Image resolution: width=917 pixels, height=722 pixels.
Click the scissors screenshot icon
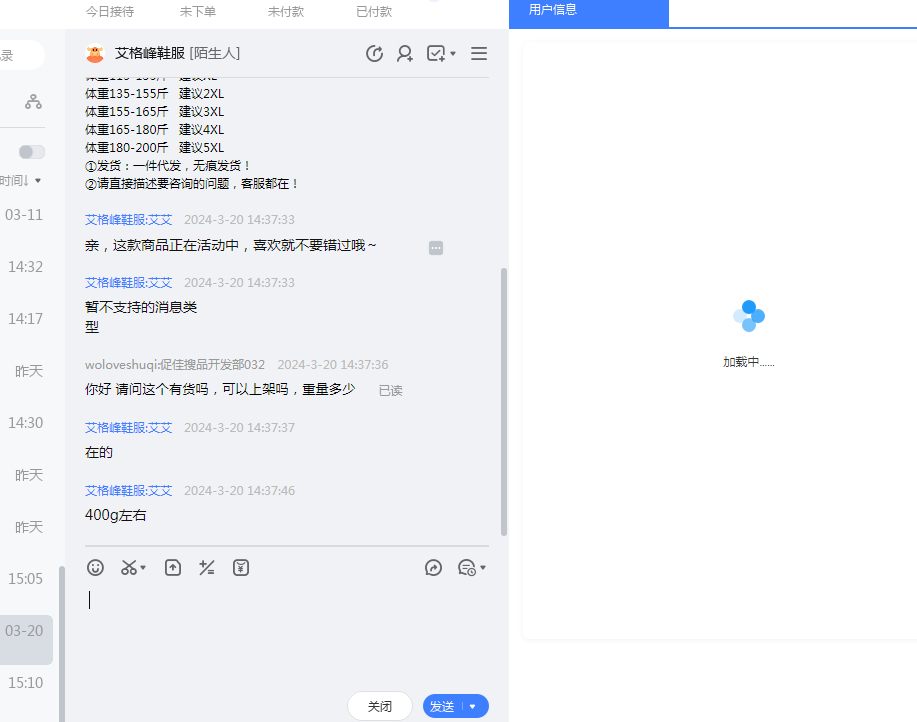point(129,567)
